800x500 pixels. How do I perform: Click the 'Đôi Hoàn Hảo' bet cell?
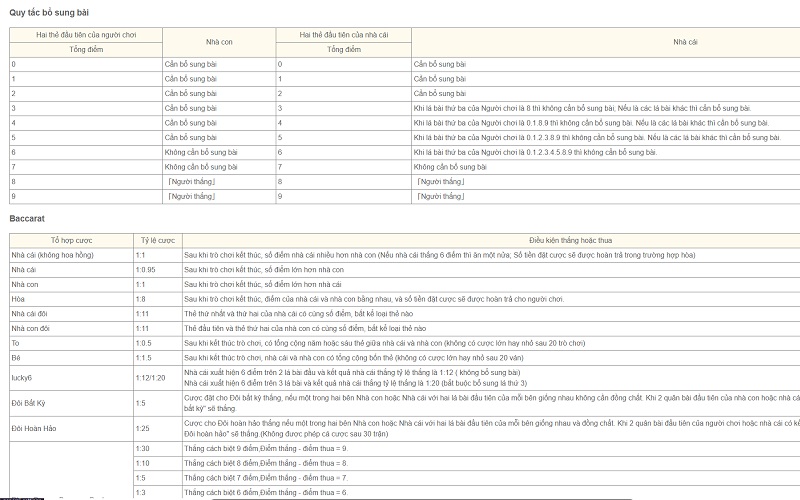point(34,429)
